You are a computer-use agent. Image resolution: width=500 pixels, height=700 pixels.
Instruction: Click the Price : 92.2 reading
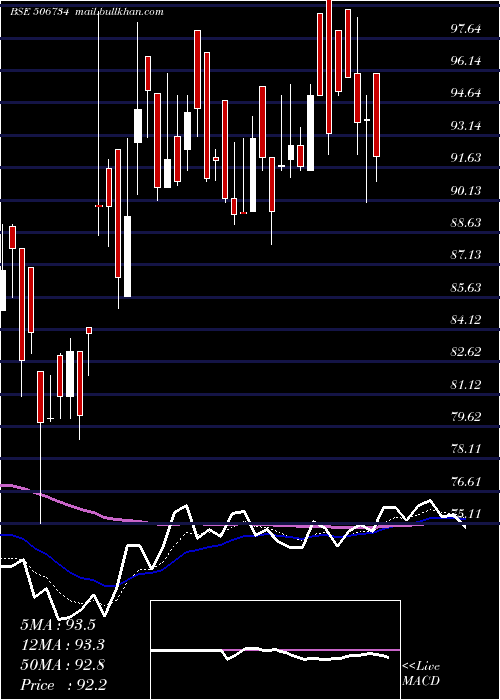63,685
